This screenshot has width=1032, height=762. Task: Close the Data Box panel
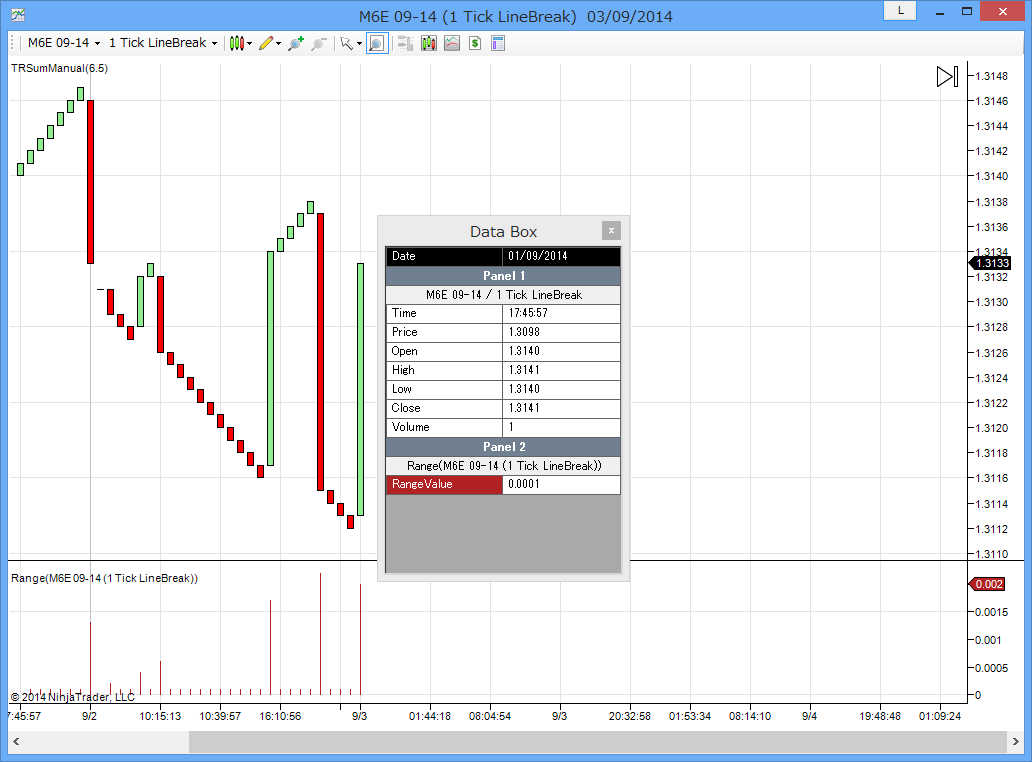[x=611, y=230]
